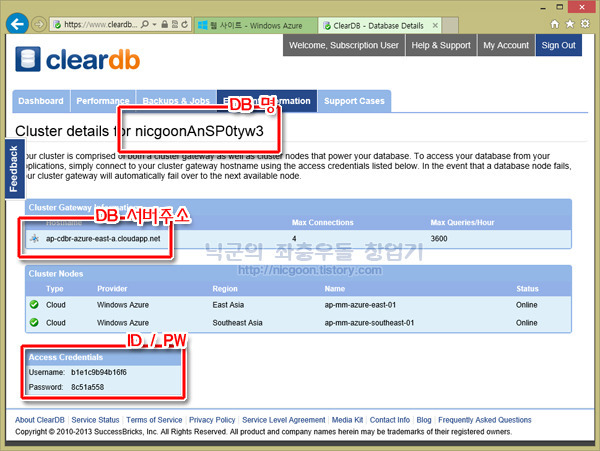Open the Dashboard tab

click(x=41, y=101)
